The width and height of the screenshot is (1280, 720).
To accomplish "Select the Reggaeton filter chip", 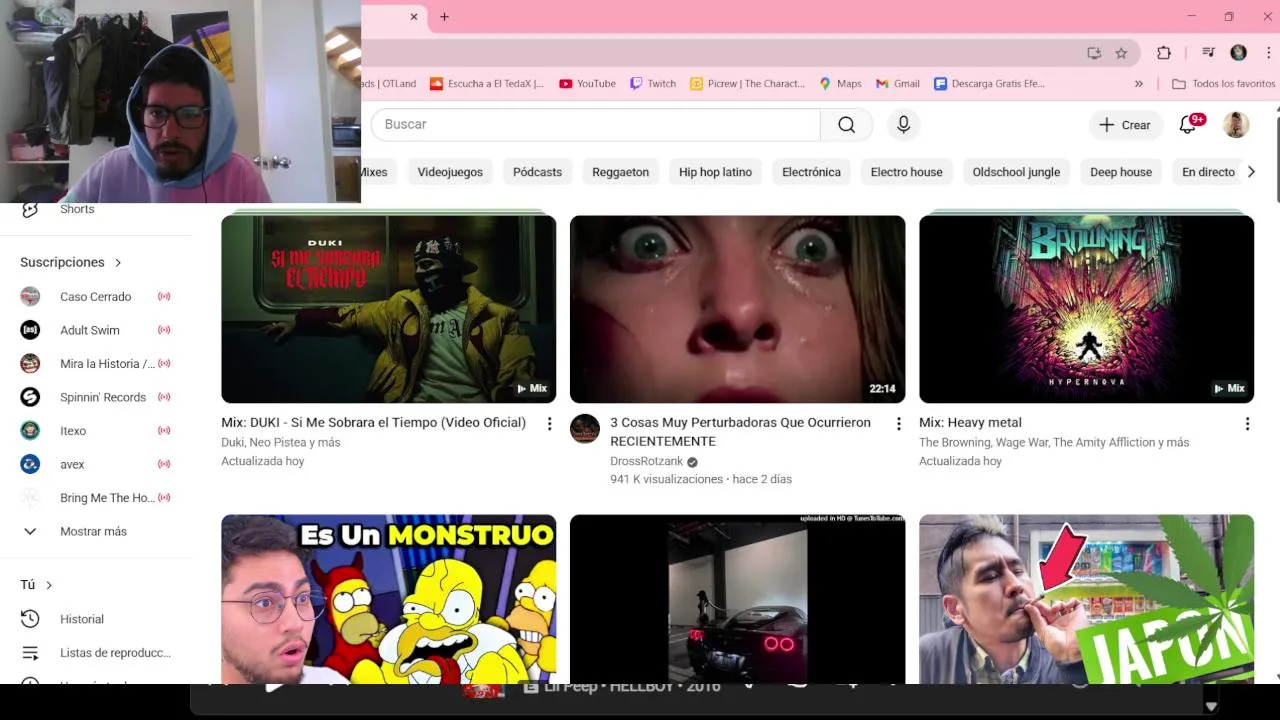I will click(620, 172).
